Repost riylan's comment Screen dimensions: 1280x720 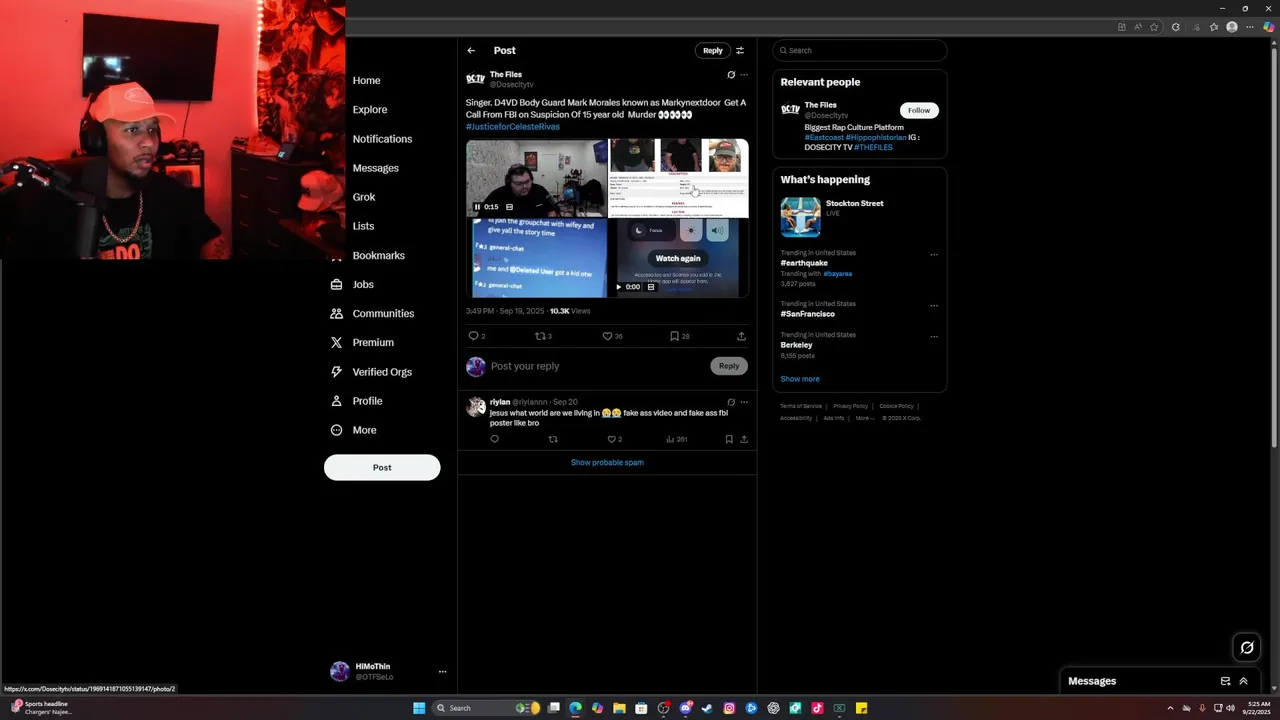pos(553,439)
